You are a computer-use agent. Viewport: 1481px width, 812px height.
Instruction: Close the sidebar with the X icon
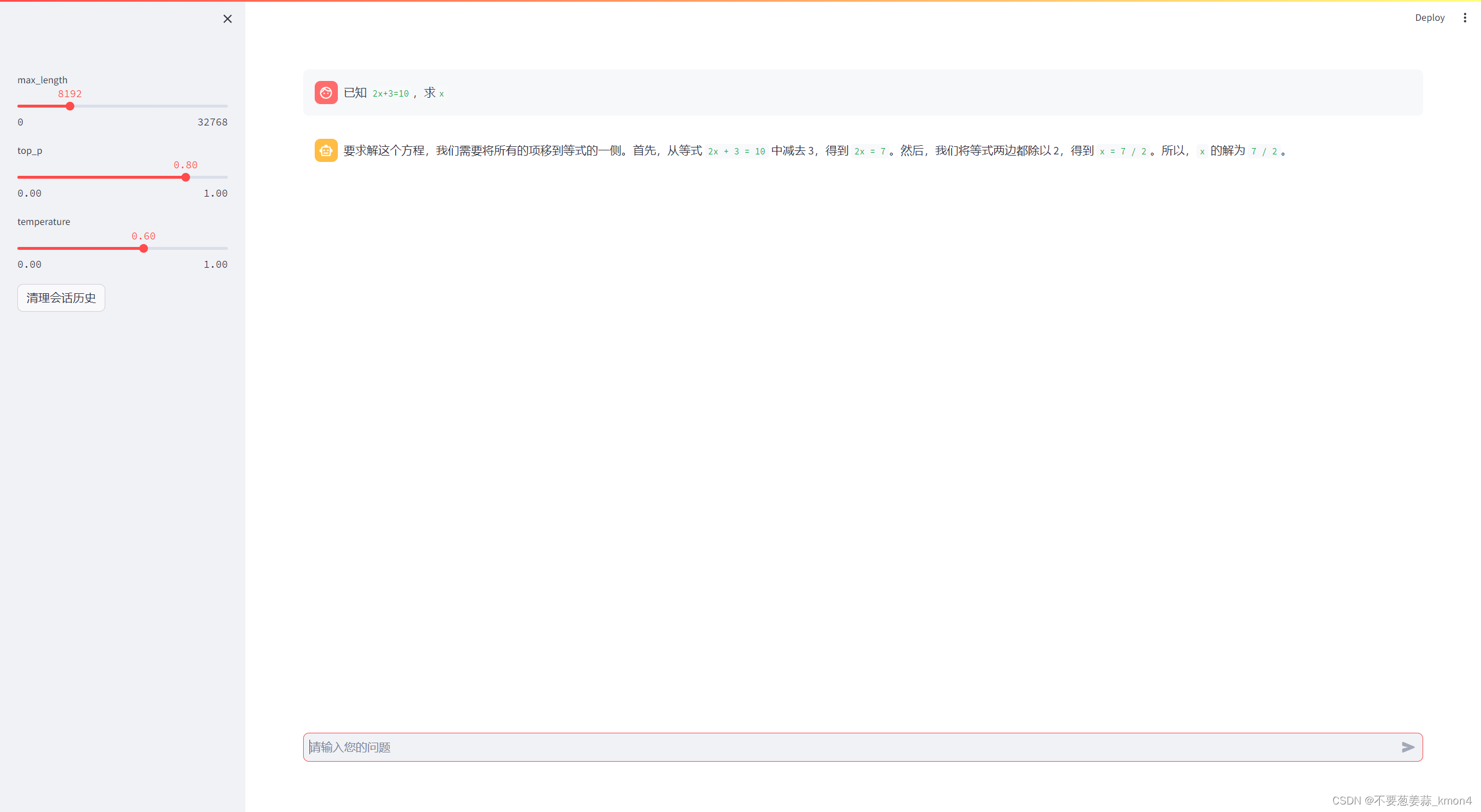[227, 19]
